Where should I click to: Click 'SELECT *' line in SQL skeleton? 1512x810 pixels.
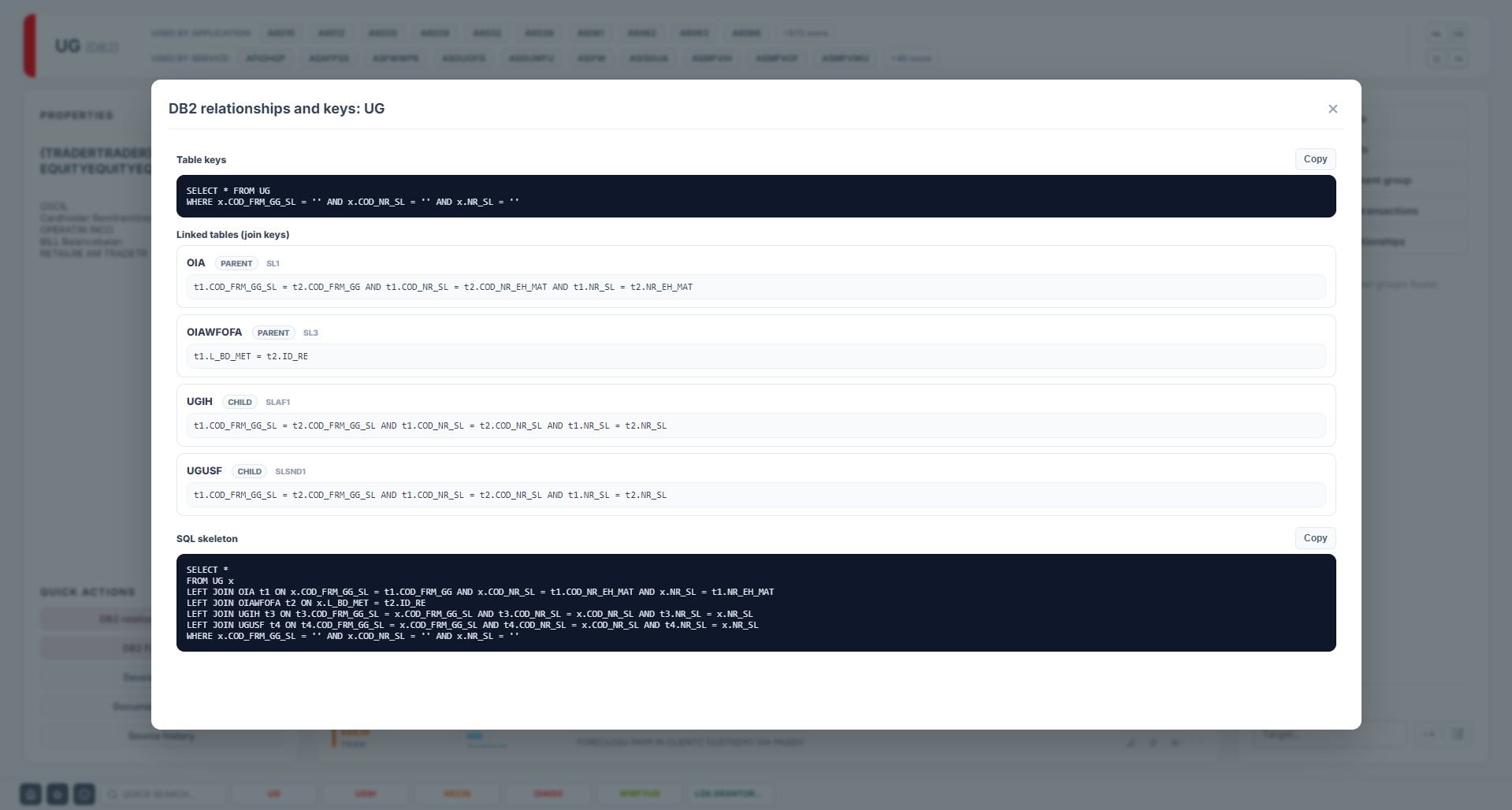tap(207, 570)
